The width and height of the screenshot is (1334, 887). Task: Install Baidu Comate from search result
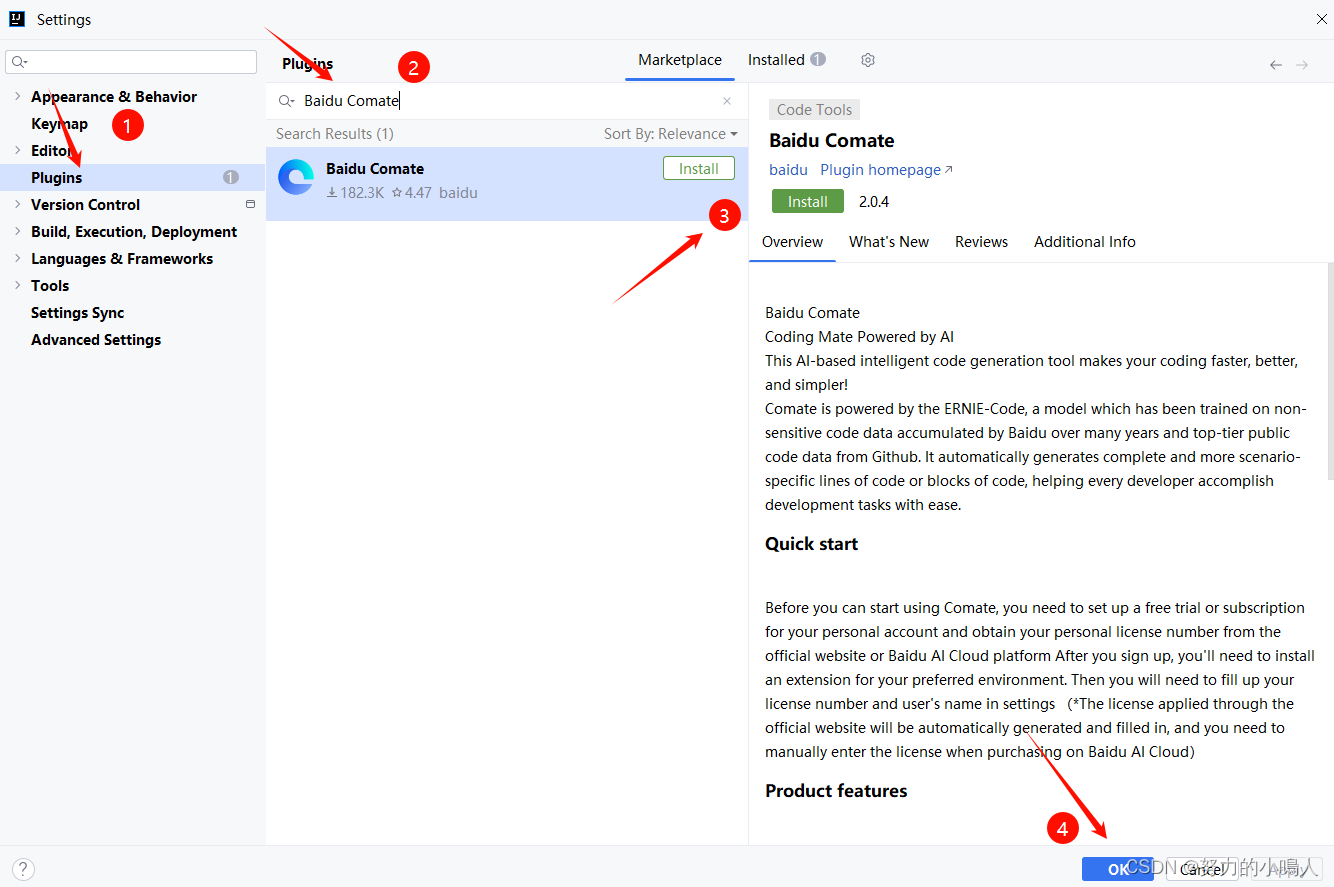(x=699, y=169)
